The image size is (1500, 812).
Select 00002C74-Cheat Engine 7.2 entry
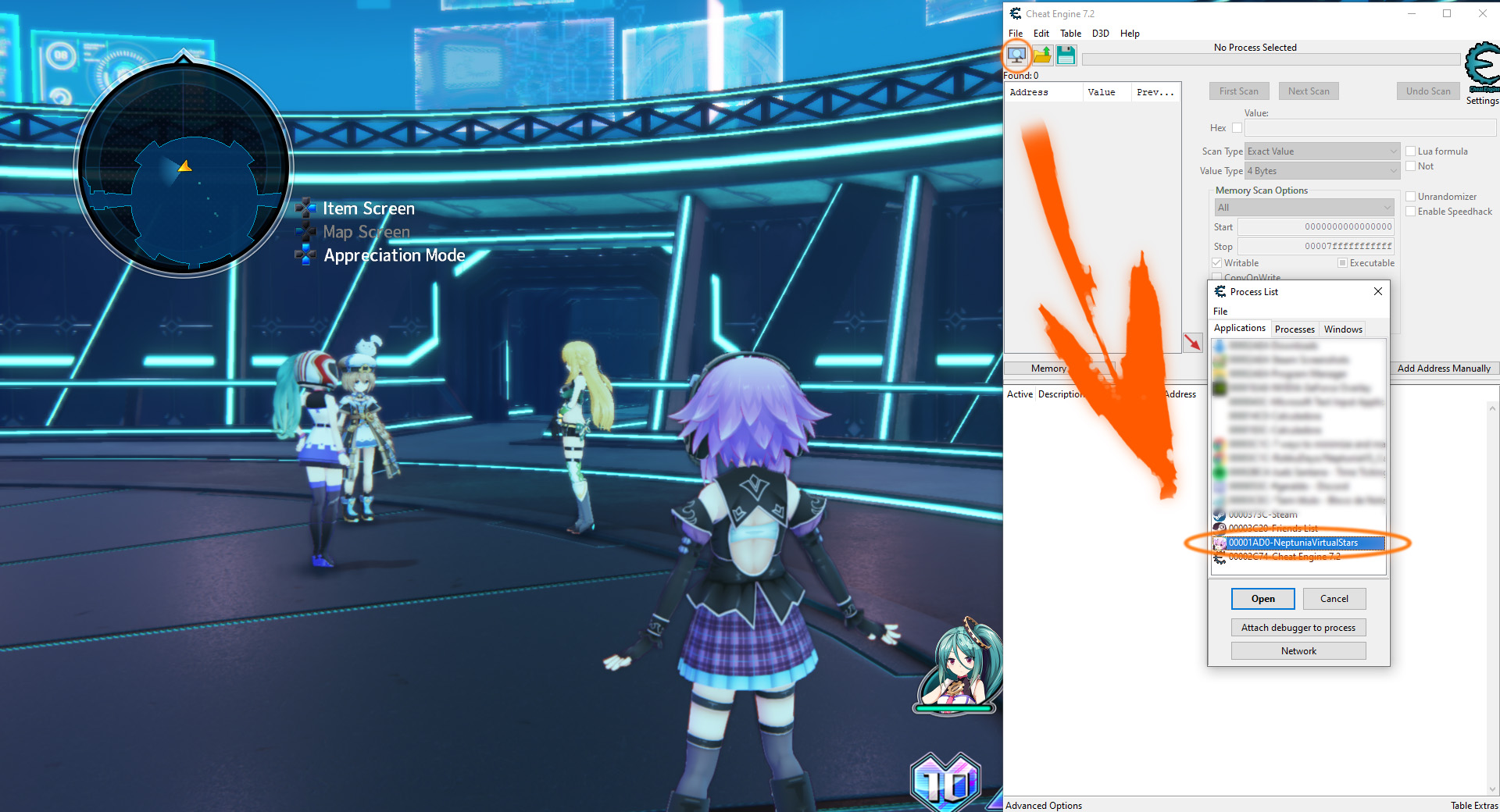(x=1298, y=557)
